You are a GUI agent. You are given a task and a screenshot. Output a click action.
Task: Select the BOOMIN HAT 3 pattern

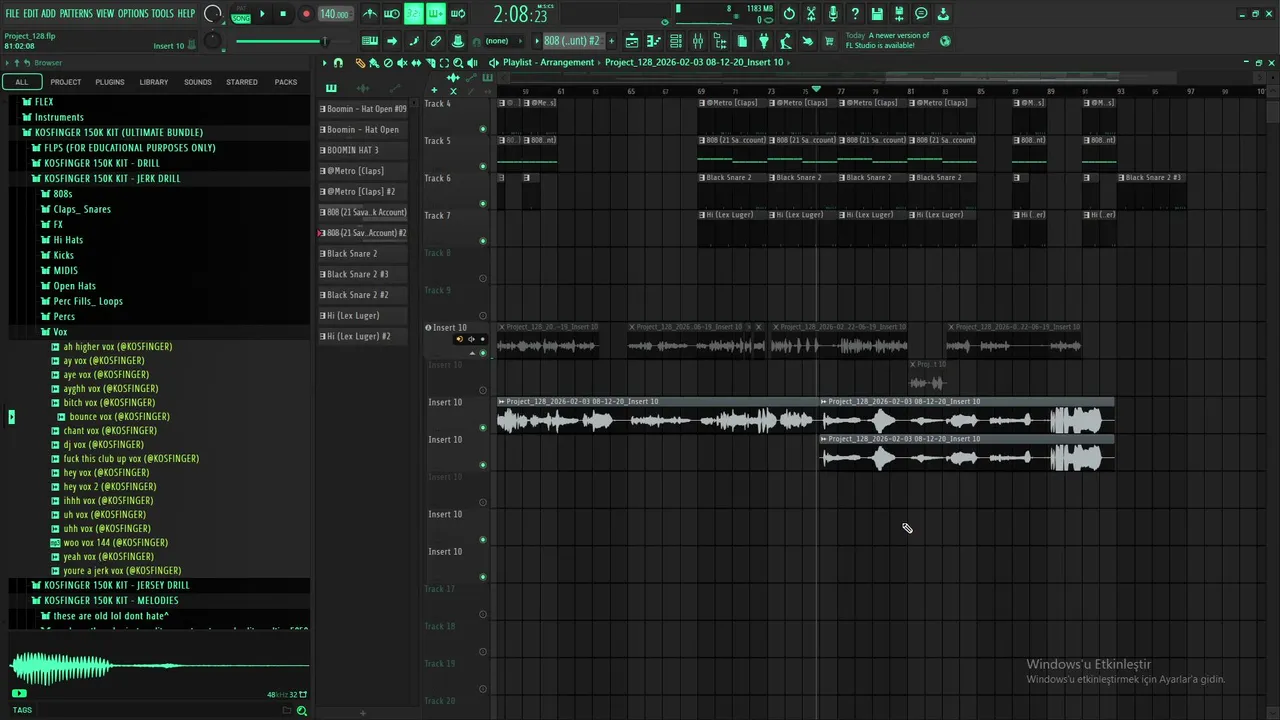pyautogui.click(x=364, y=150)
